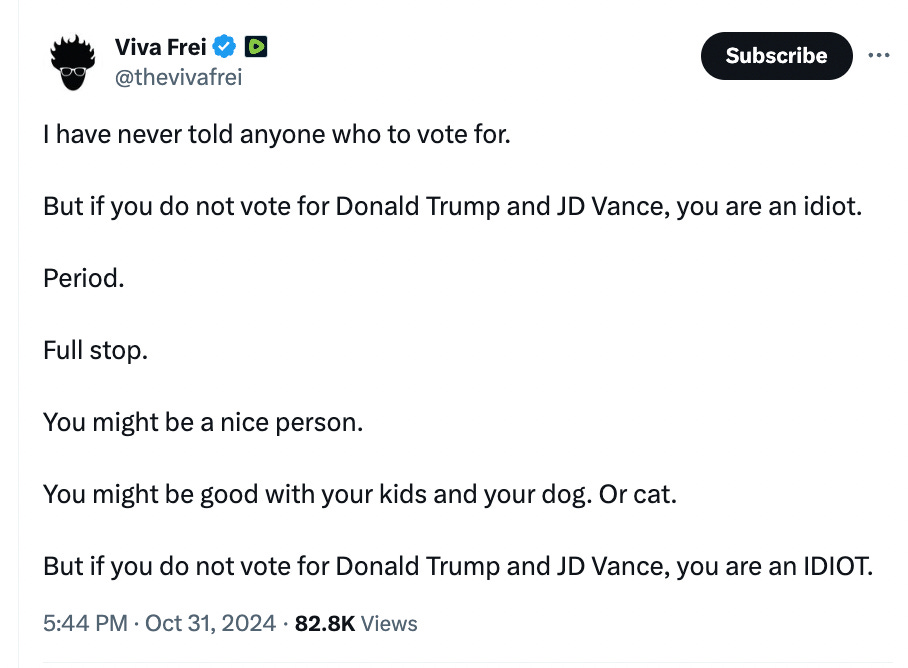Click the 'Period.' line in the post

84,278
